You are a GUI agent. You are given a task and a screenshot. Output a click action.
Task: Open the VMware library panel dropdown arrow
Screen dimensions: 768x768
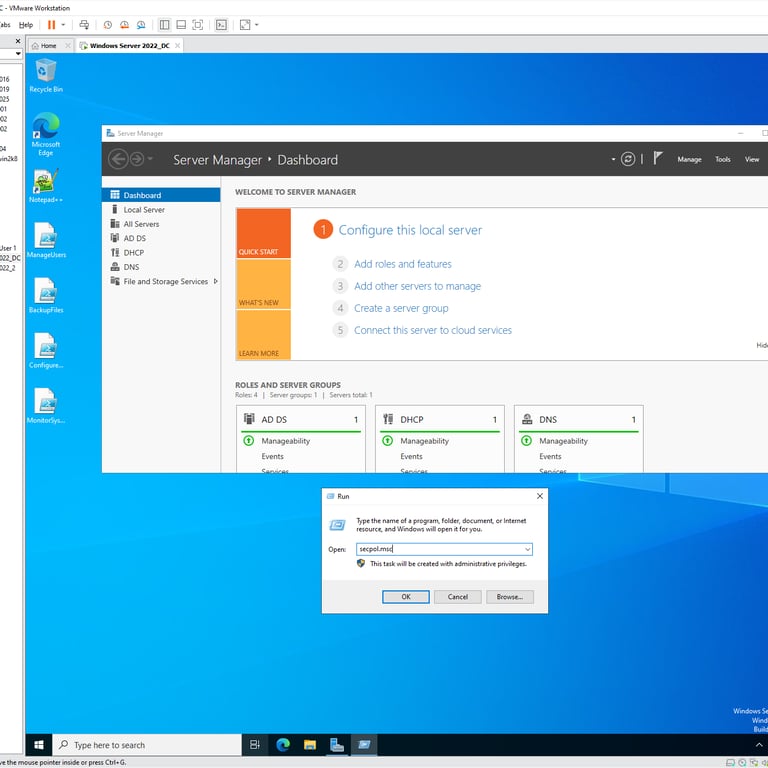point(18,53)
